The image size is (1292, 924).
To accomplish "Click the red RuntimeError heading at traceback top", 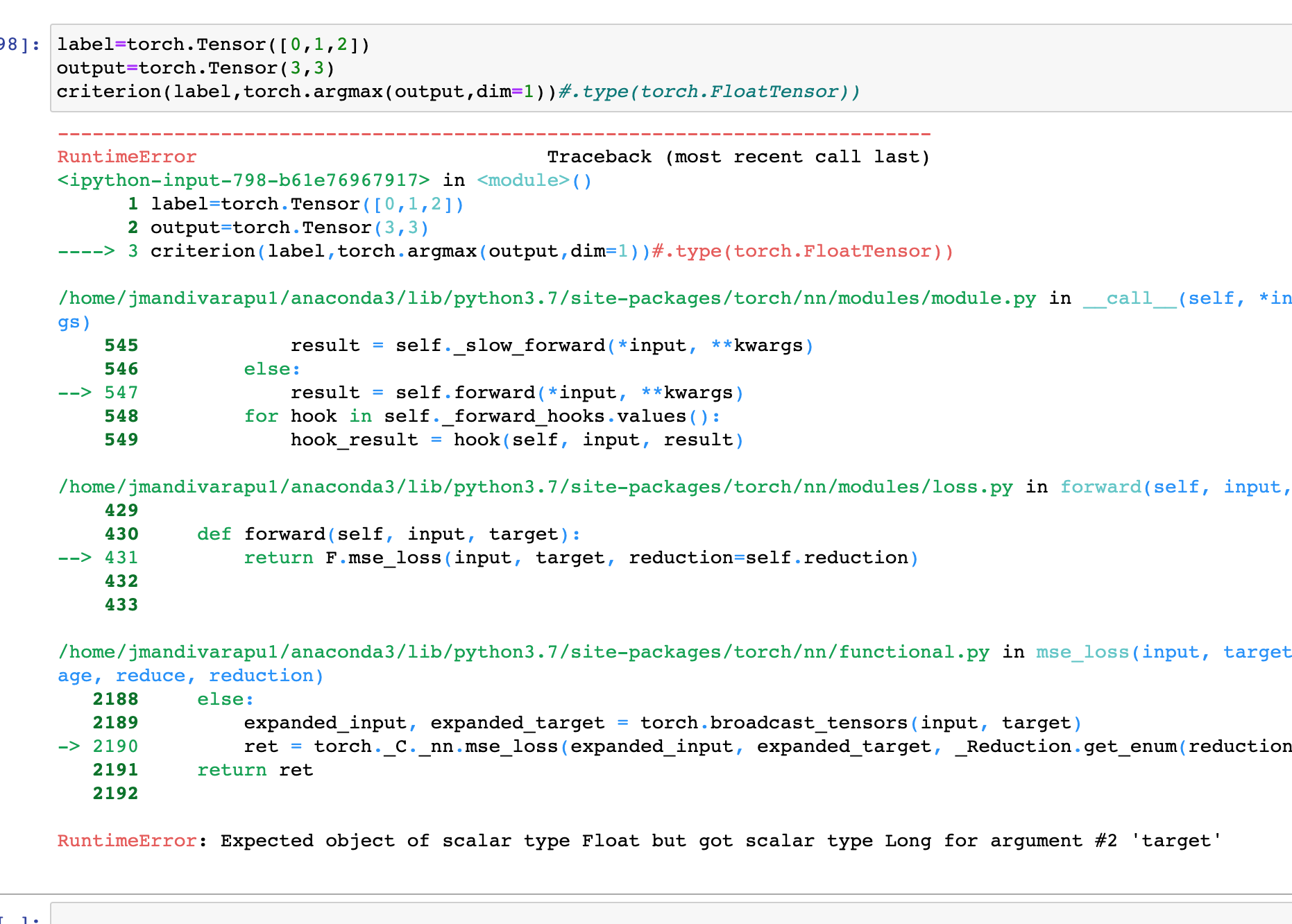I will click(126, 157).
